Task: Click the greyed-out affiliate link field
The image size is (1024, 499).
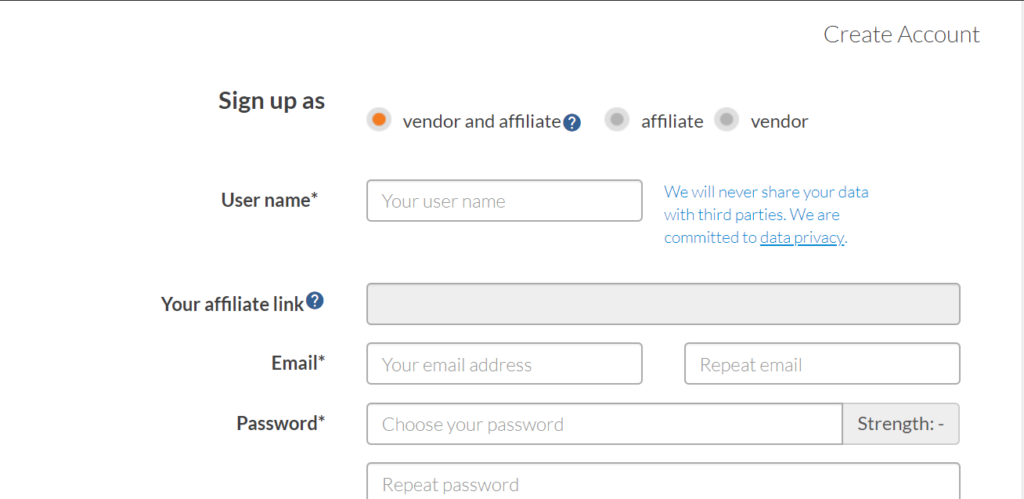Action: tap(663, 304)
